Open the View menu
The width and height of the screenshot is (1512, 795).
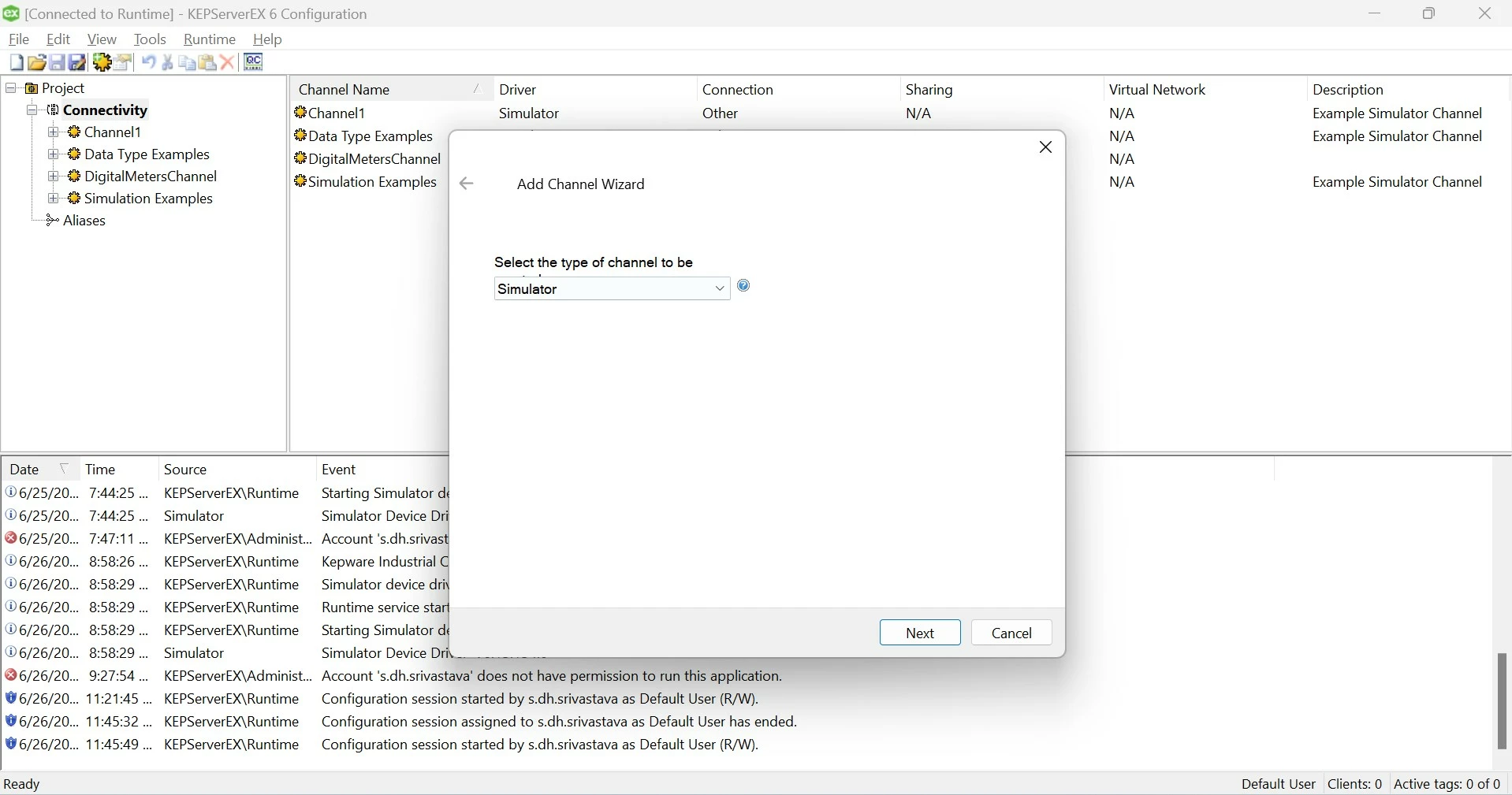(102, 39)
